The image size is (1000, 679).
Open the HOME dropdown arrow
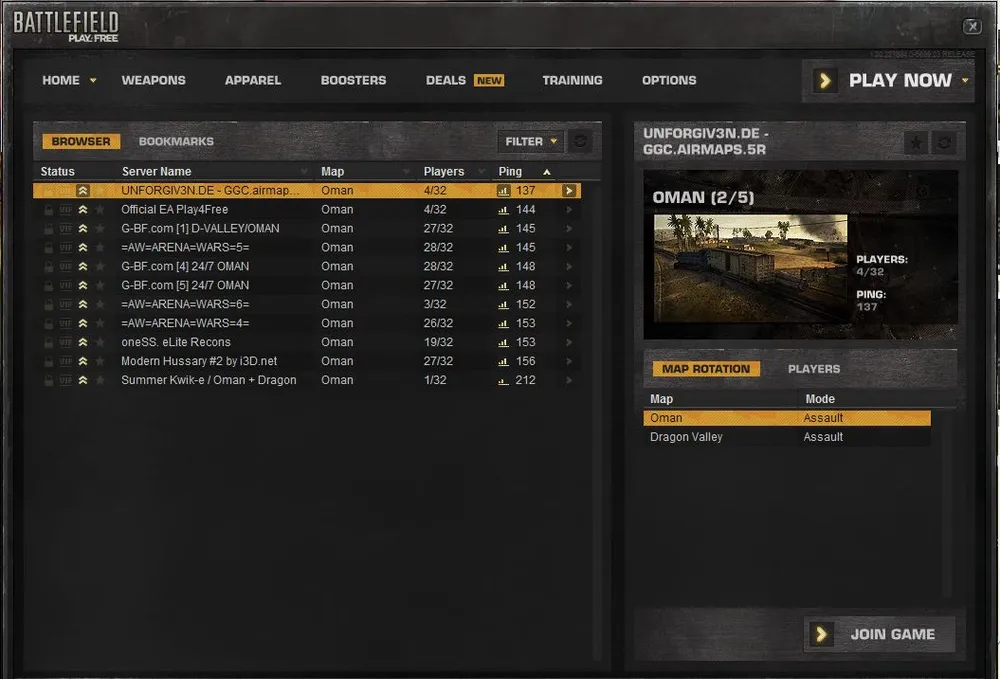[x=93, y=80]
